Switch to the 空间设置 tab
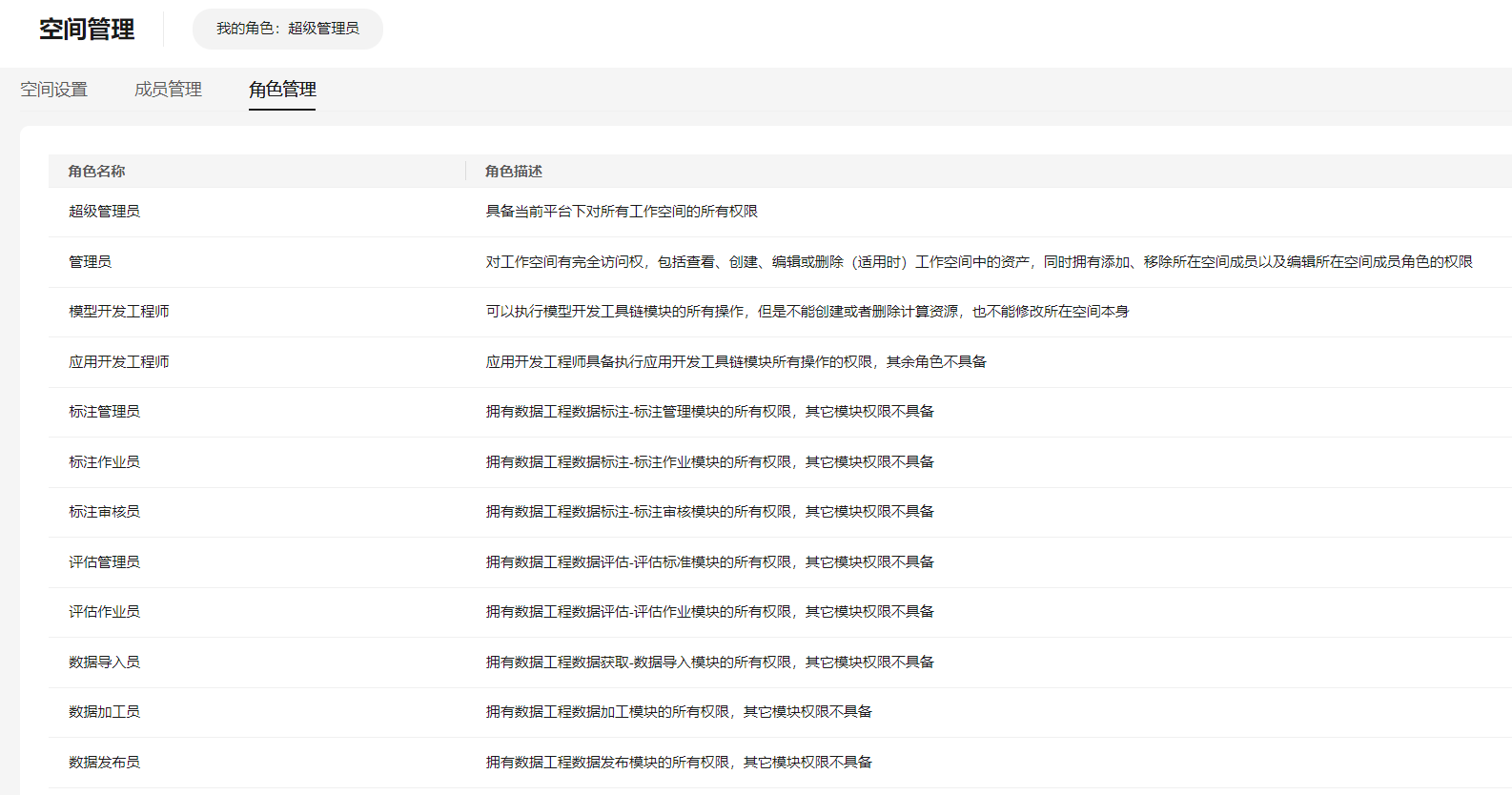 tap(54, 90)
